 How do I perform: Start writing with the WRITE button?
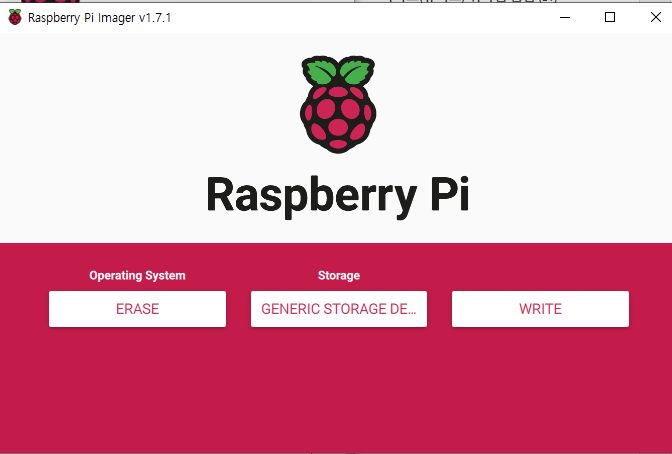(x=540, y=309)
